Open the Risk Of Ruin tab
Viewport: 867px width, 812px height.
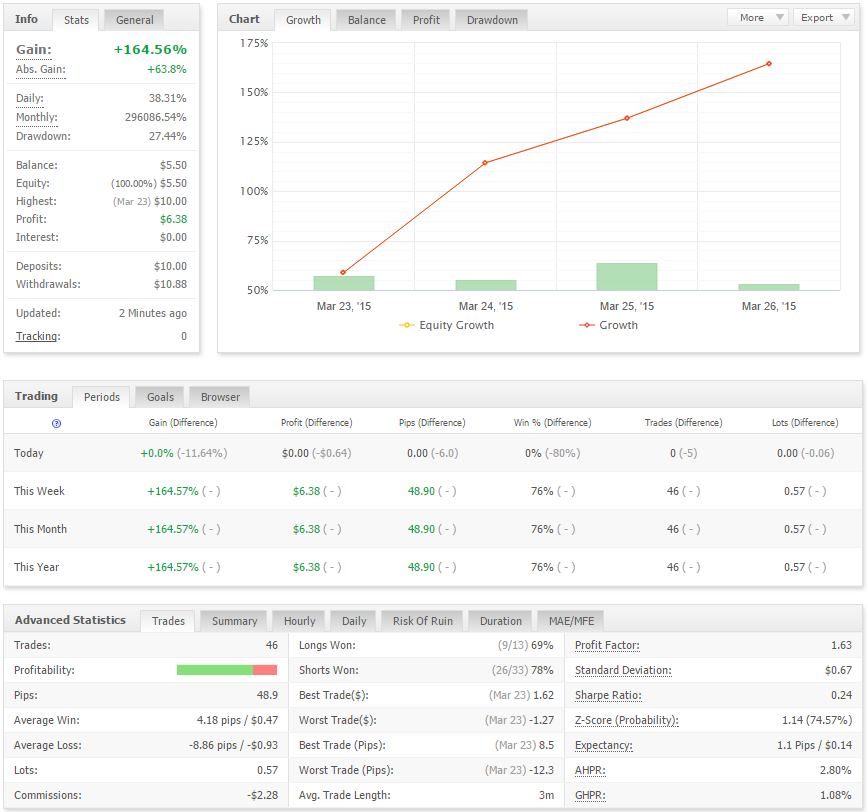click(422, 621)
